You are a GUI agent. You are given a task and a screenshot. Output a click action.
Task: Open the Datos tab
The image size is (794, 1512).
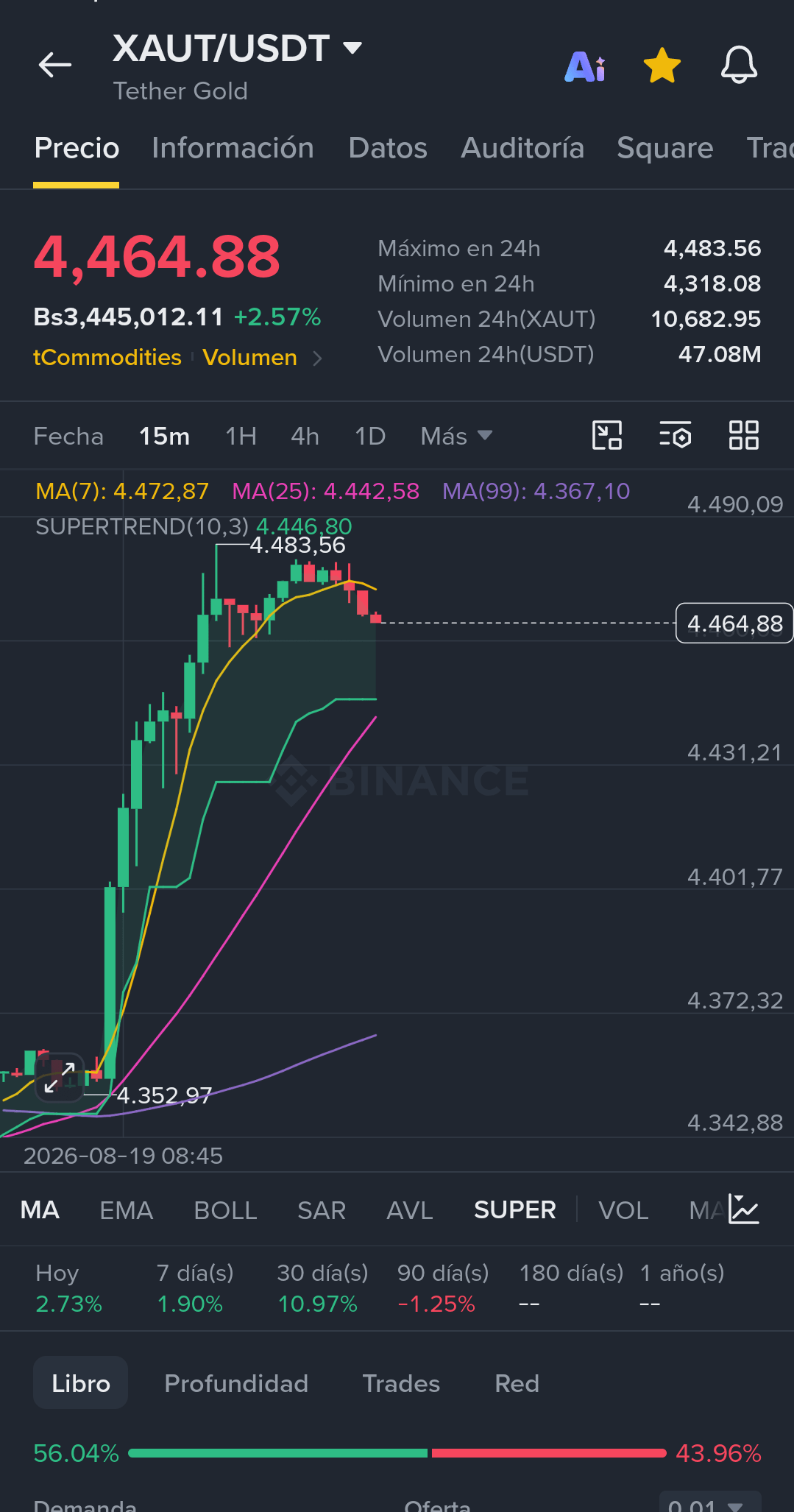(x=388, y=148)
